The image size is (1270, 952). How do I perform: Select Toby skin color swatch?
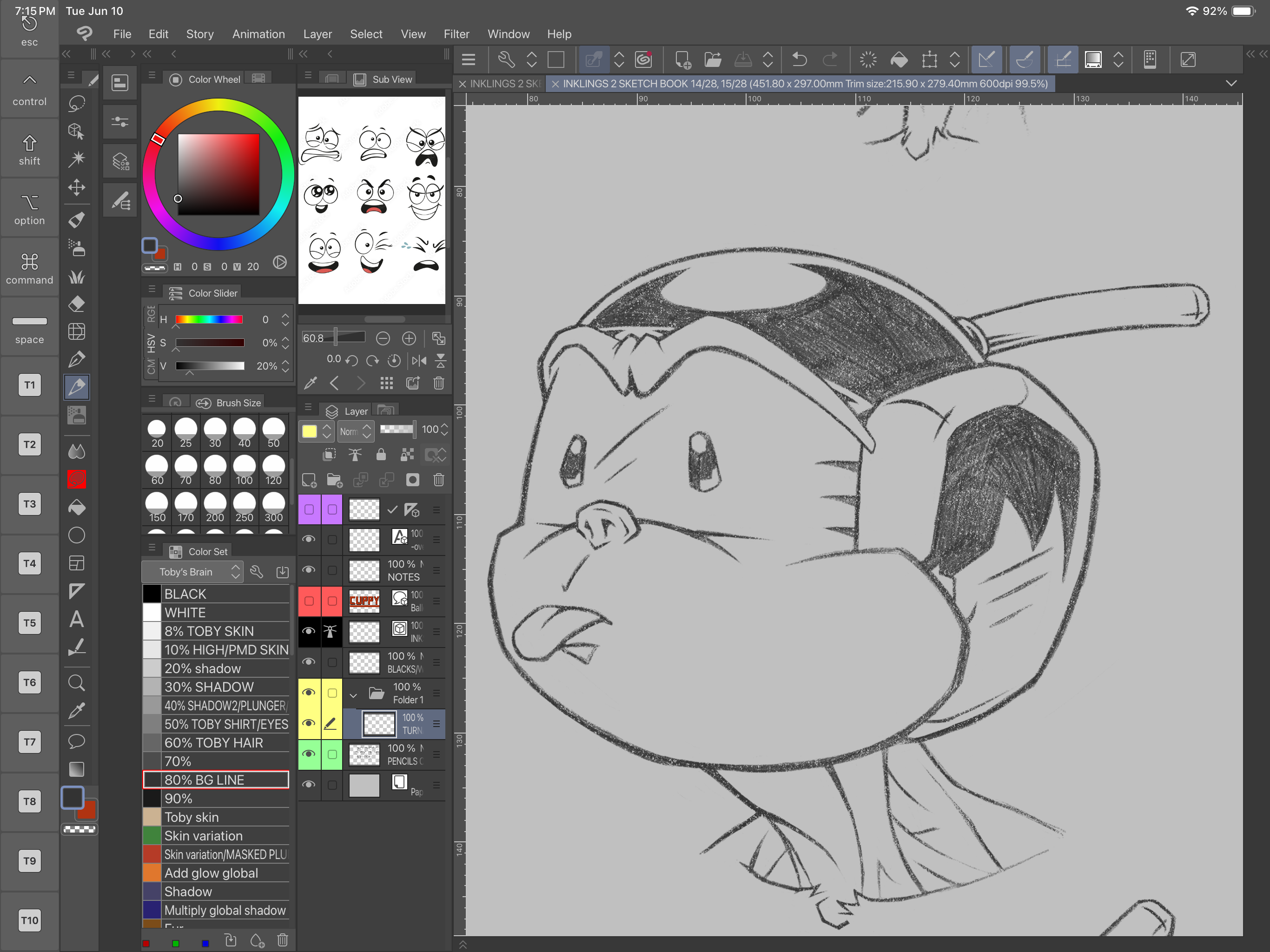(216, 818)
